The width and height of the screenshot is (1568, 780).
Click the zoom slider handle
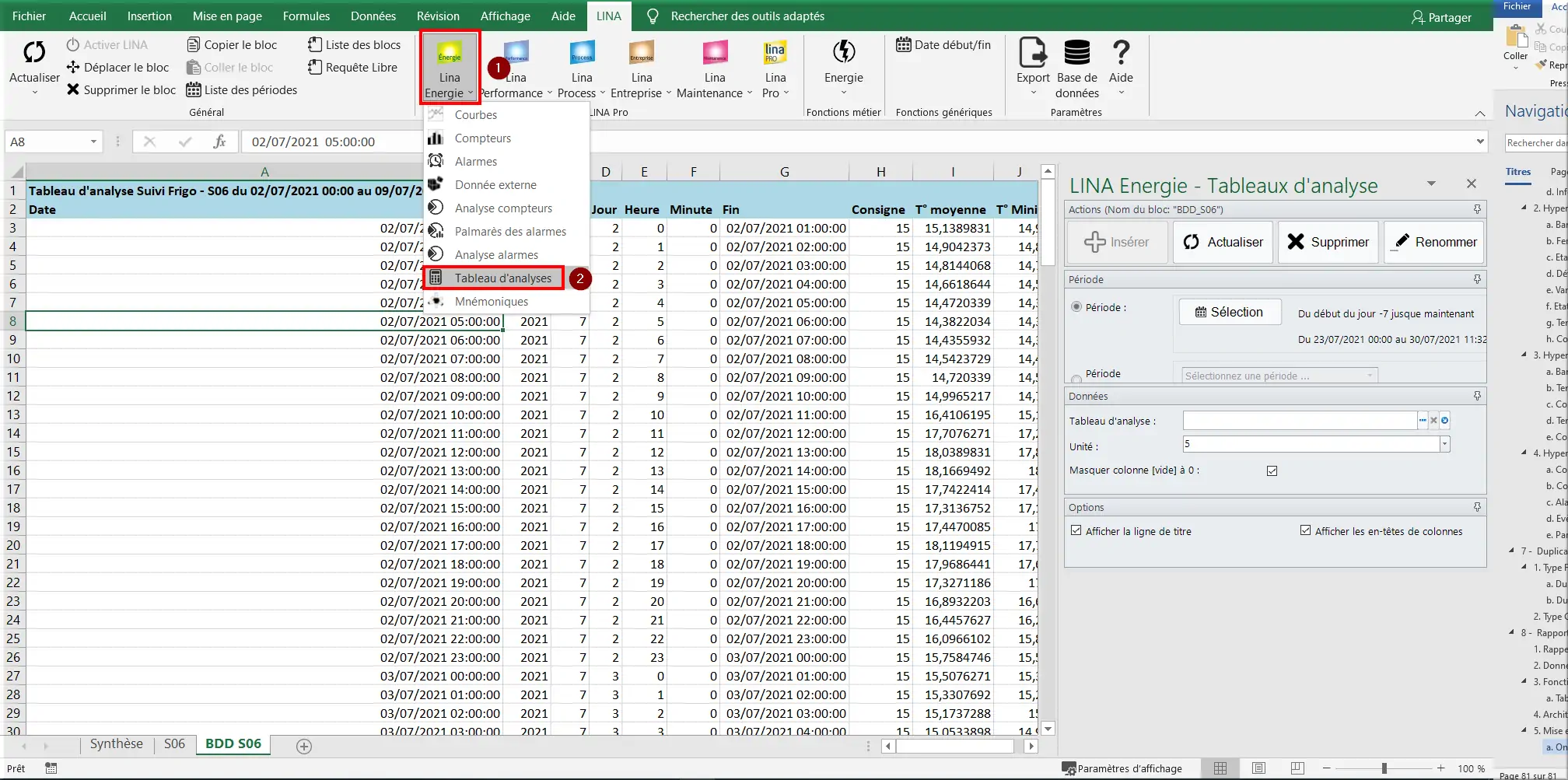[x=1384, y=768]
